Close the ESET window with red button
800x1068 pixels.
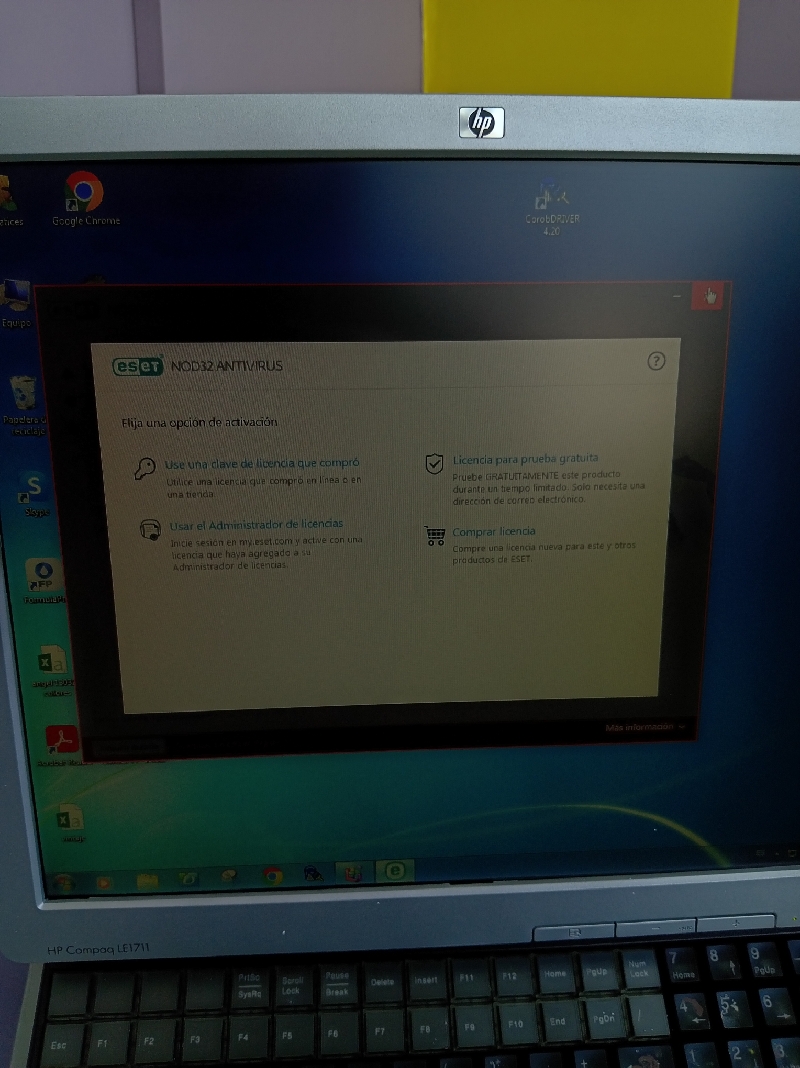709,296
